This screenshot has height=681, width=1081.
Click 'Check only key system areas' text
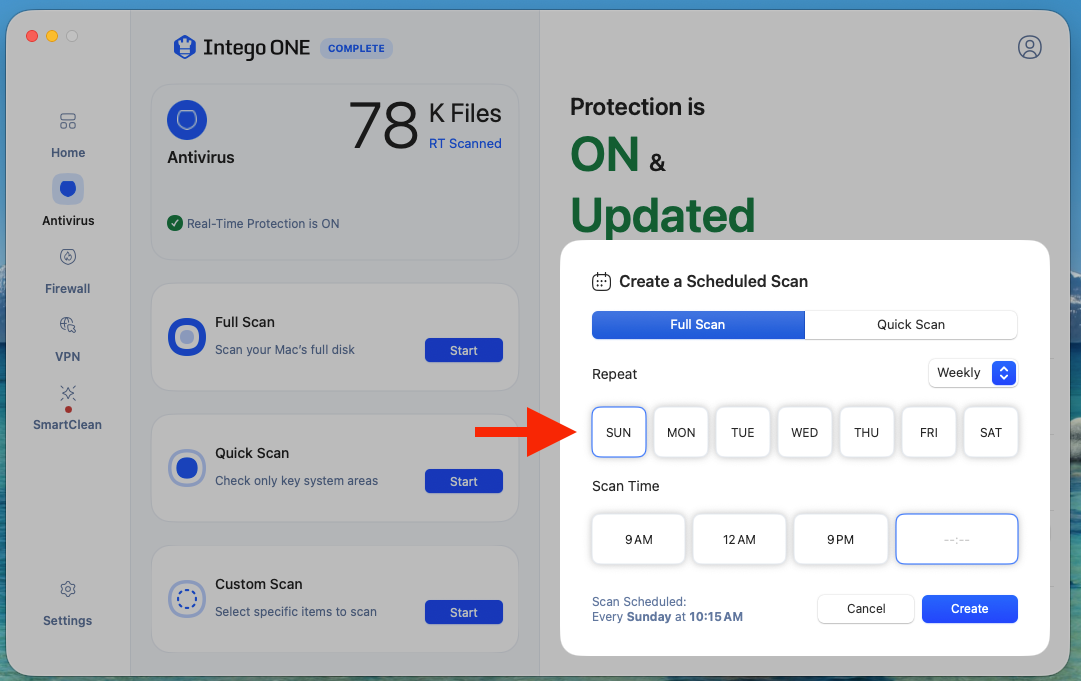296,480
